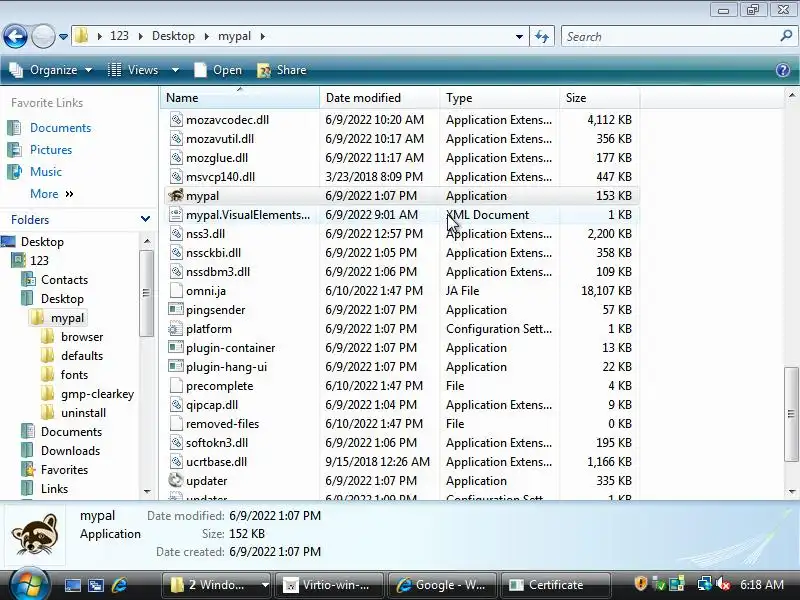
Task: Open the Views dropdown arrow
Action: click(175, 70)
